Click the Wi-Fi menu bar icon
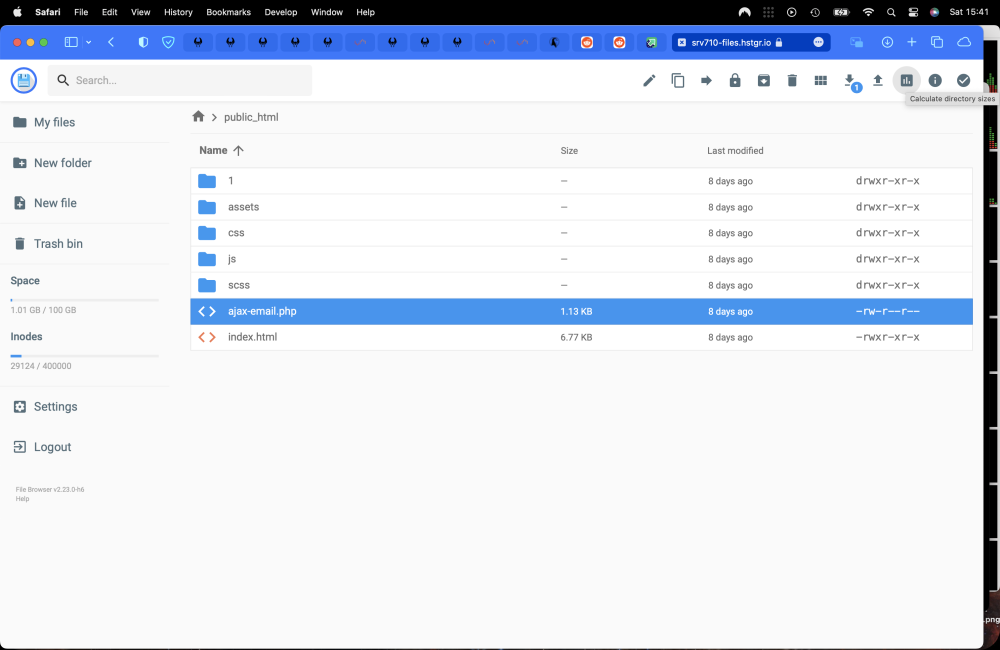 [868, 12]
